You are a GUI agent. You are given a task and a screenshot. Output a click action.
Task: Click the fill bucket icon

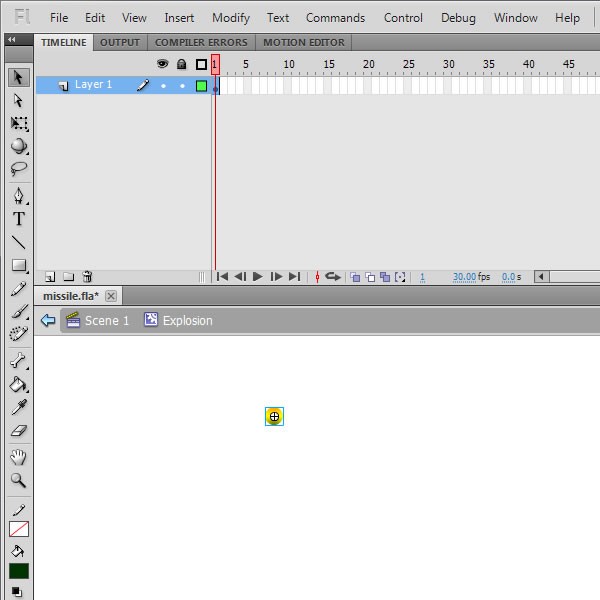pos(18,551)
